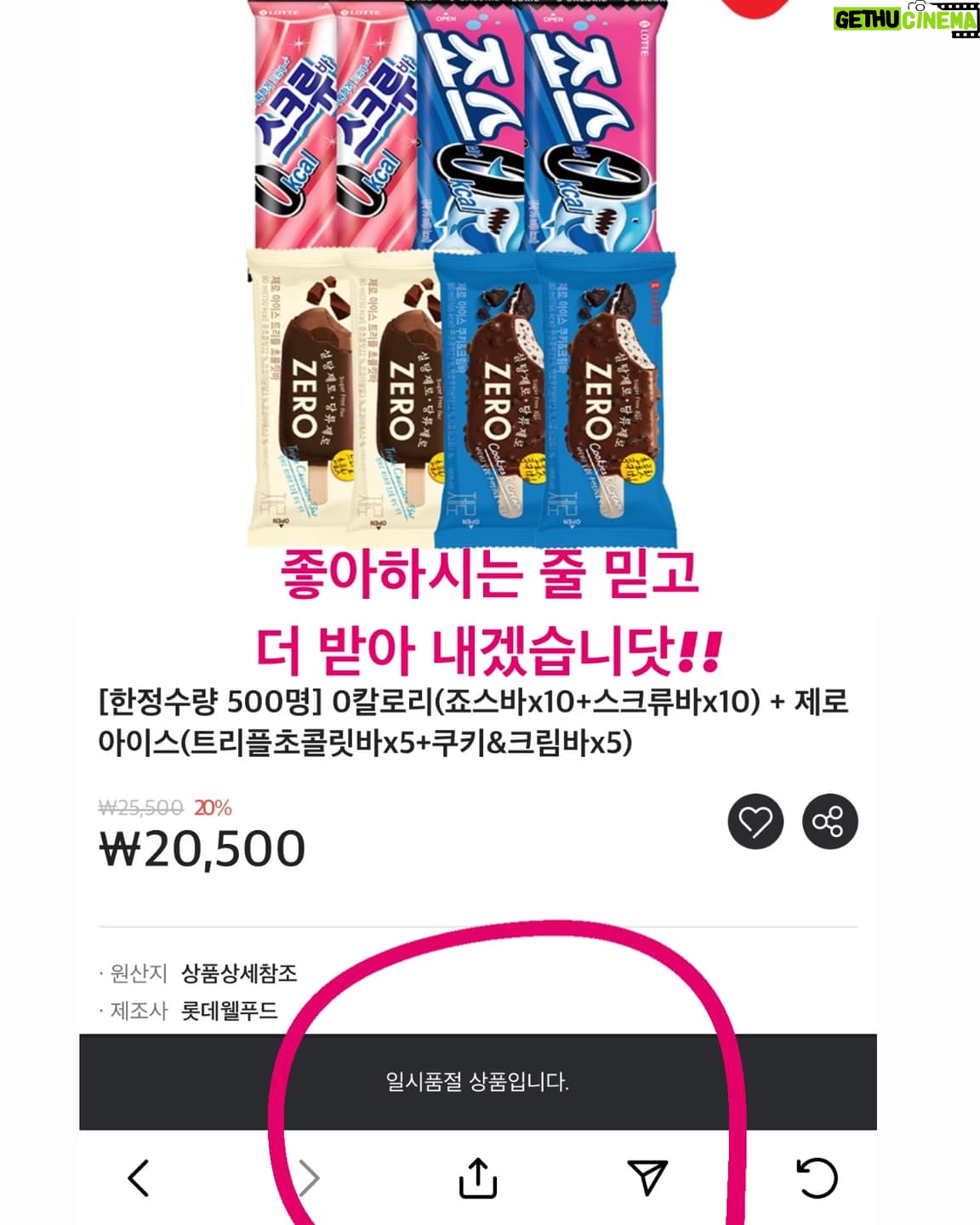Tap the share nodes icon
The image size is (980, 1225).
click(829, 822)
